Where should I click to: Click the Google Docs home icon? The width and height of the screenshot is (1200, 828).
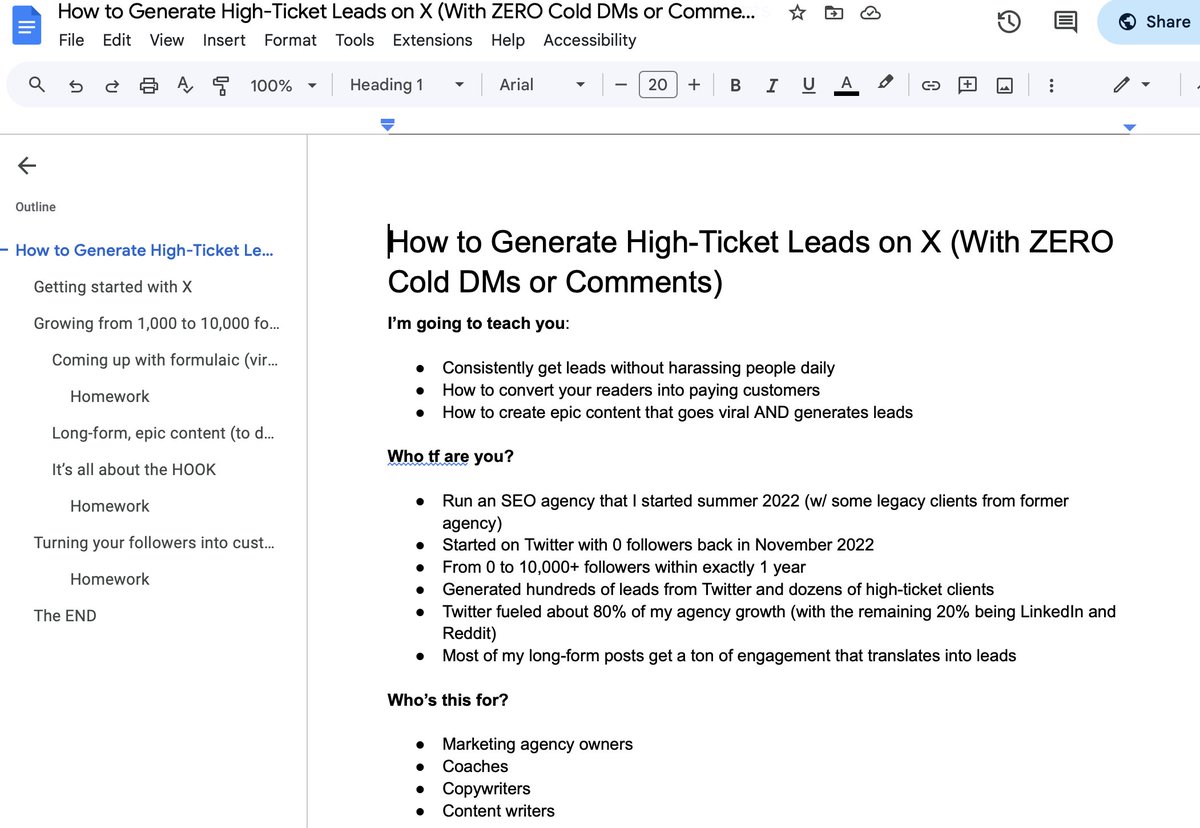26,25
